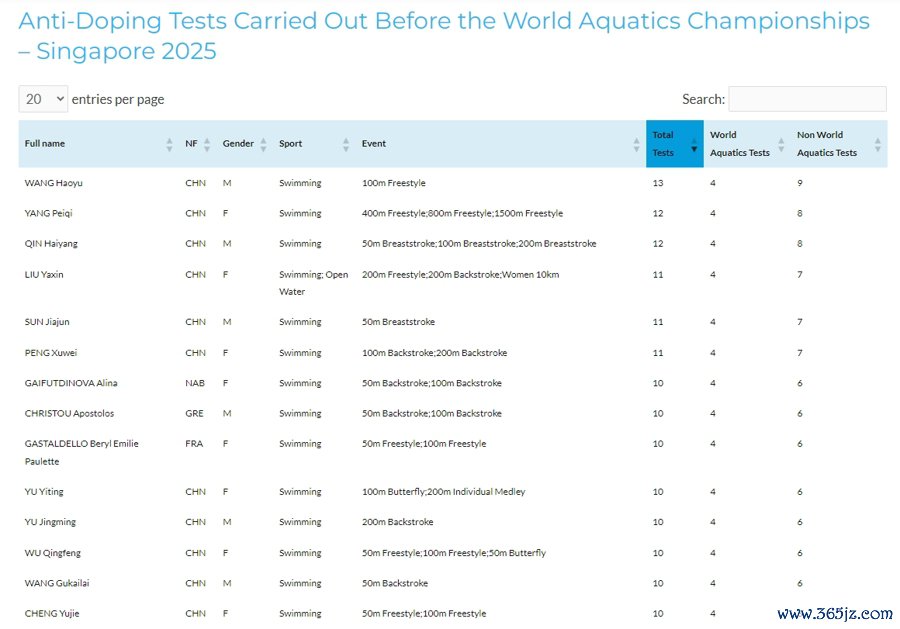The width and height of the screenshot is (900, 629).
Task: Select the GAIFUTDINOVA Alina row
Action: [x=453, y=383]
